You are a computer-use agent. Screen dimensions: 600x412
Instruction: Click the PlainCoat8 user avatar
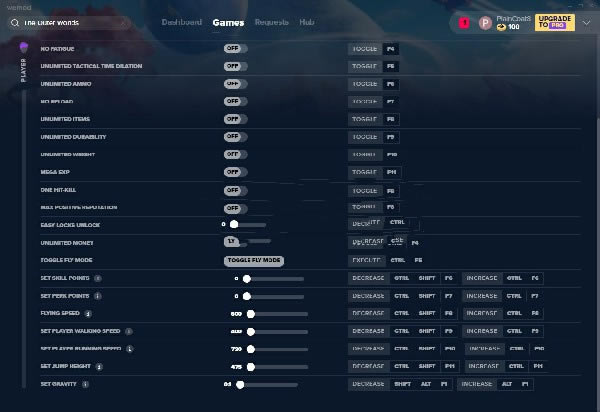click(485, 22)
